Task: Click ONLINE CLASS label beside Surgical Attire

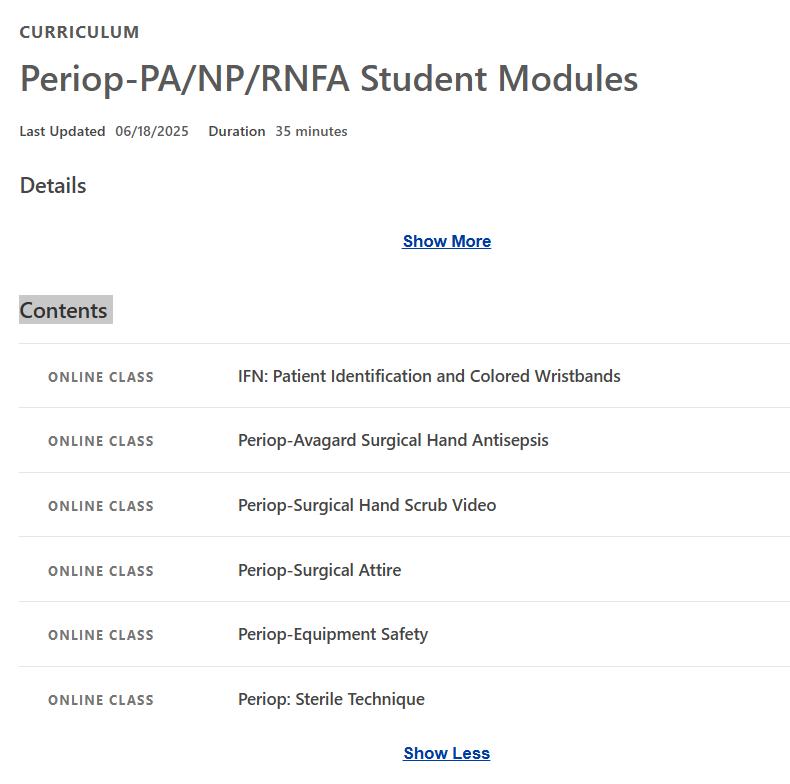Action: pyautogui.click(x=101, y=571)
